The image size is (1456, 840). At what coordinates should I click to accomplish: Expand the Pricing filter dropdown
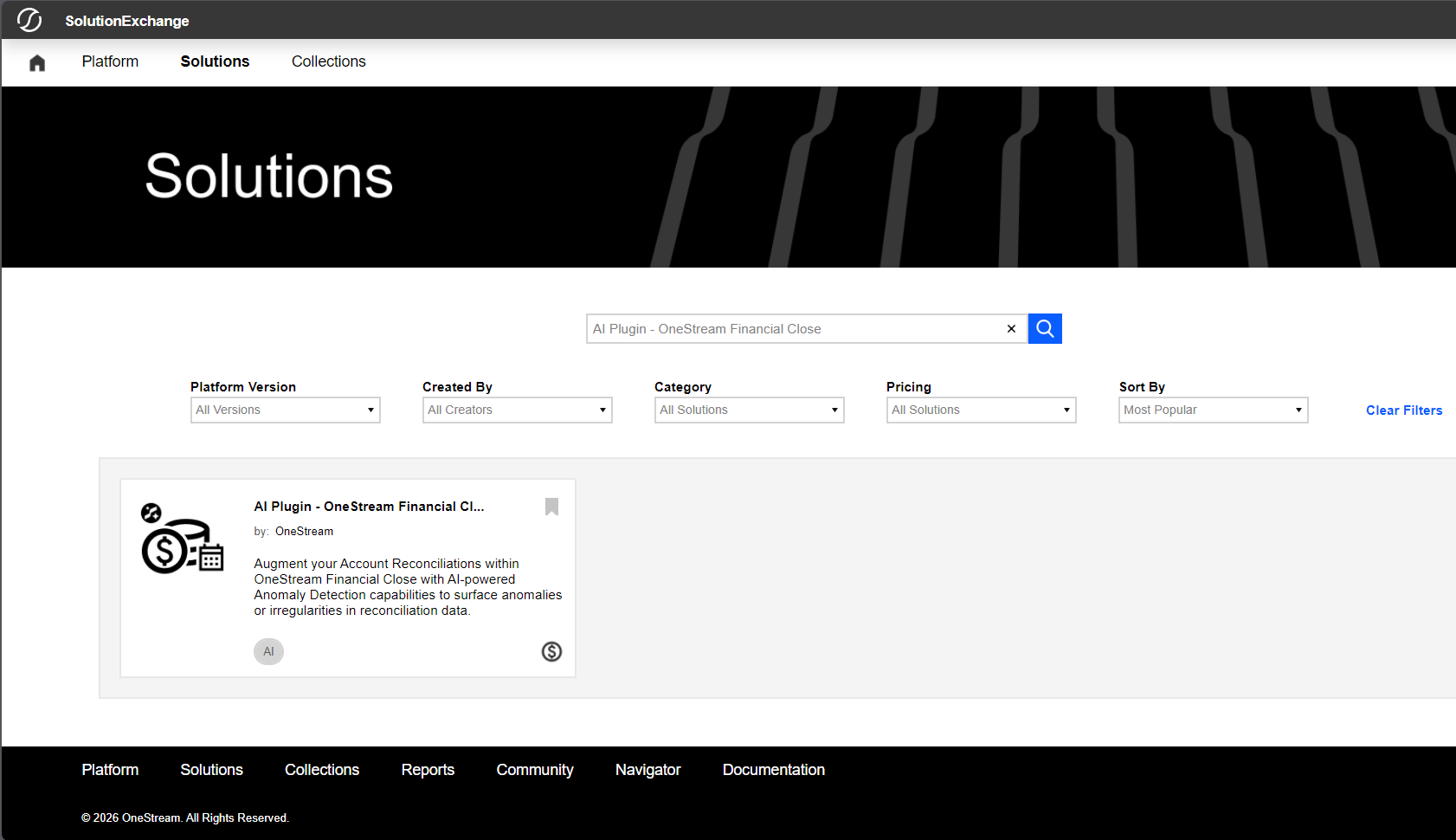(982, 410)
